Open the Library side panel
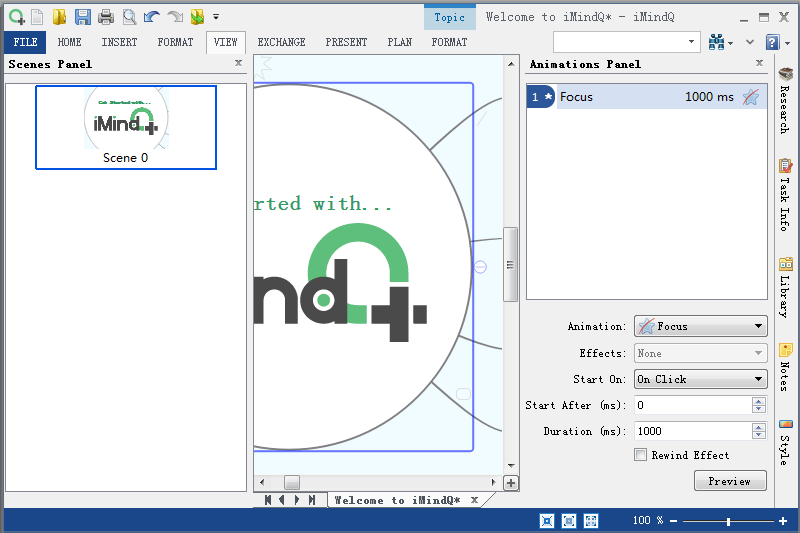This screenshot has height=533, width=800. 785,287
